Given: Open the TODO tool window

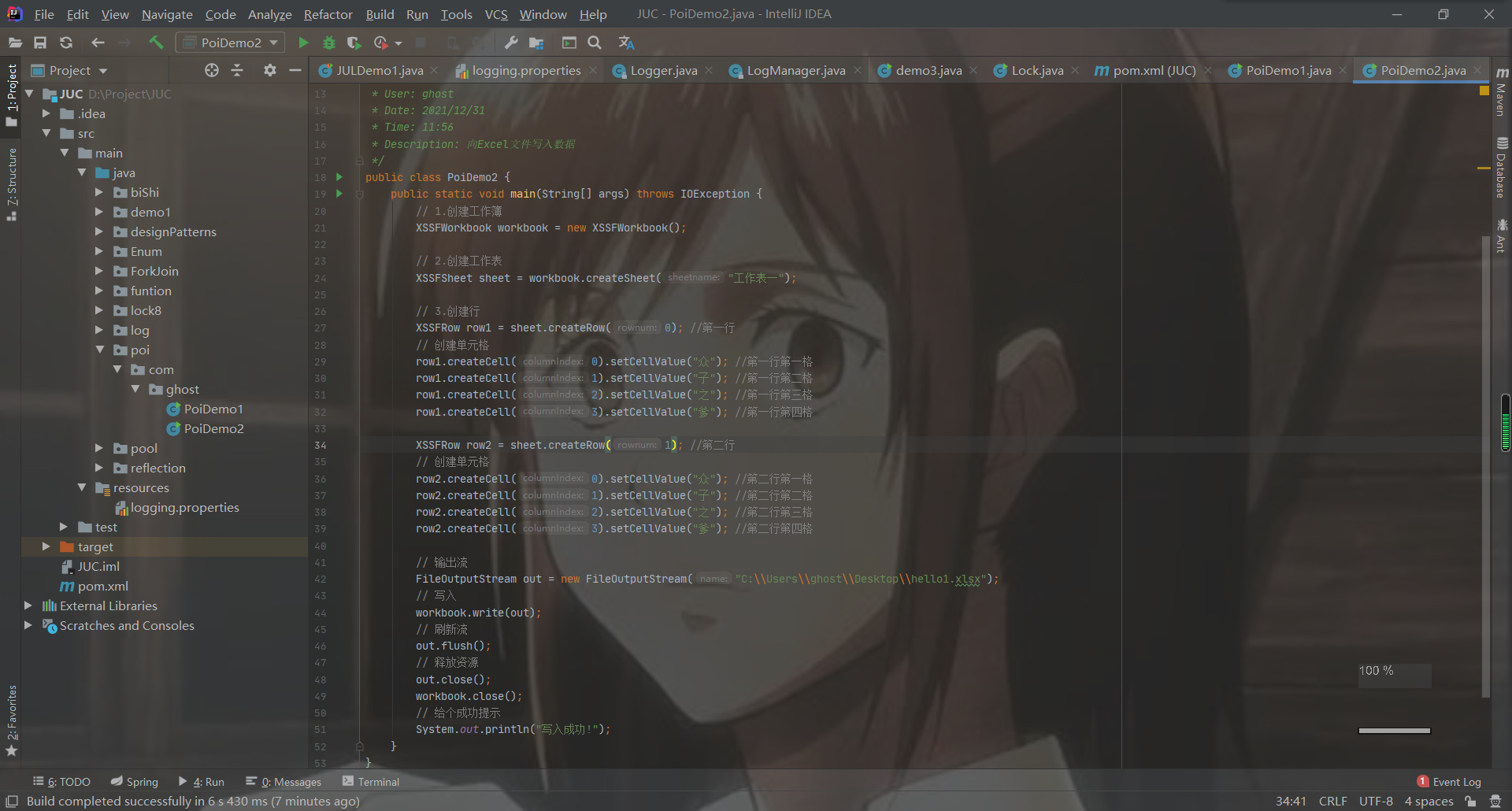Looking at the screenshot, I should click(61, 781).
